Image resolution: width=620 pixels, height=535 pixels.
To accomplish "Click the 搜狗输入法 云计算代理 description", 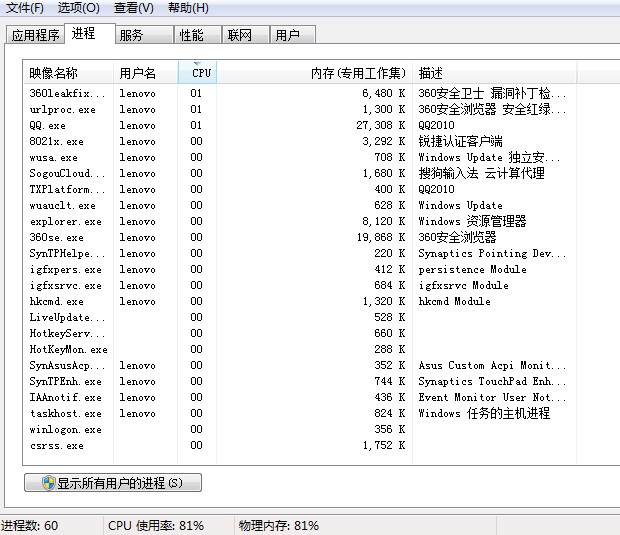I will tap(481, 173).
